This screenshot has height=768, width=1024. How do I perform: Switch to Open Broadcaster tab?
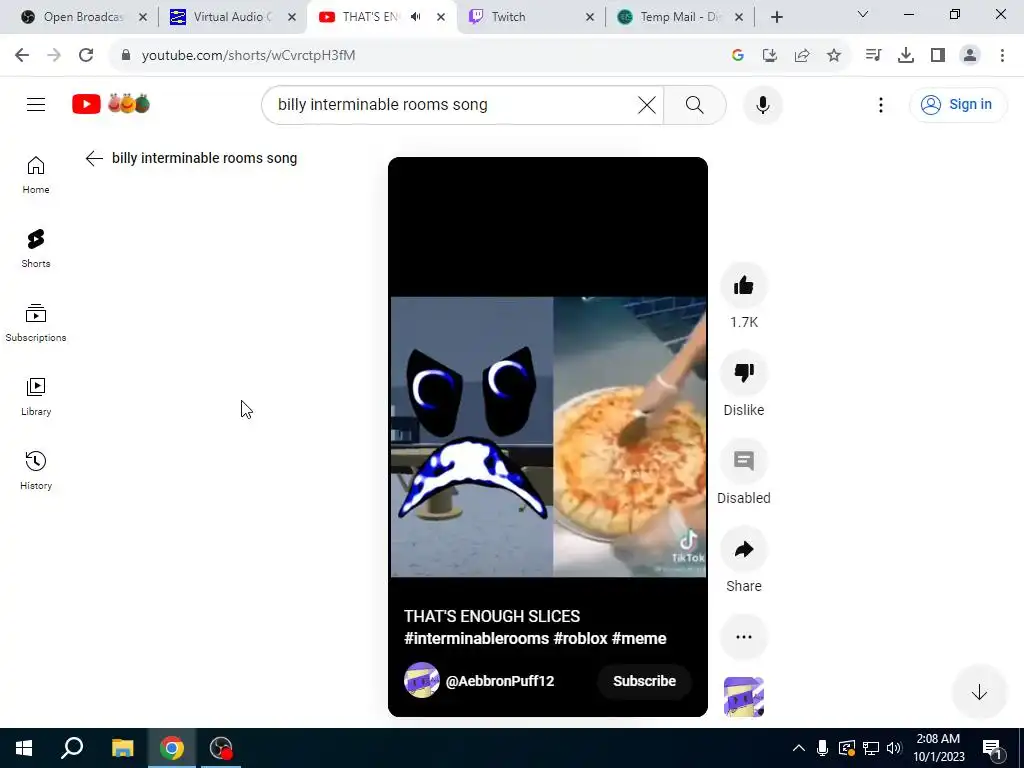[83, 17]
